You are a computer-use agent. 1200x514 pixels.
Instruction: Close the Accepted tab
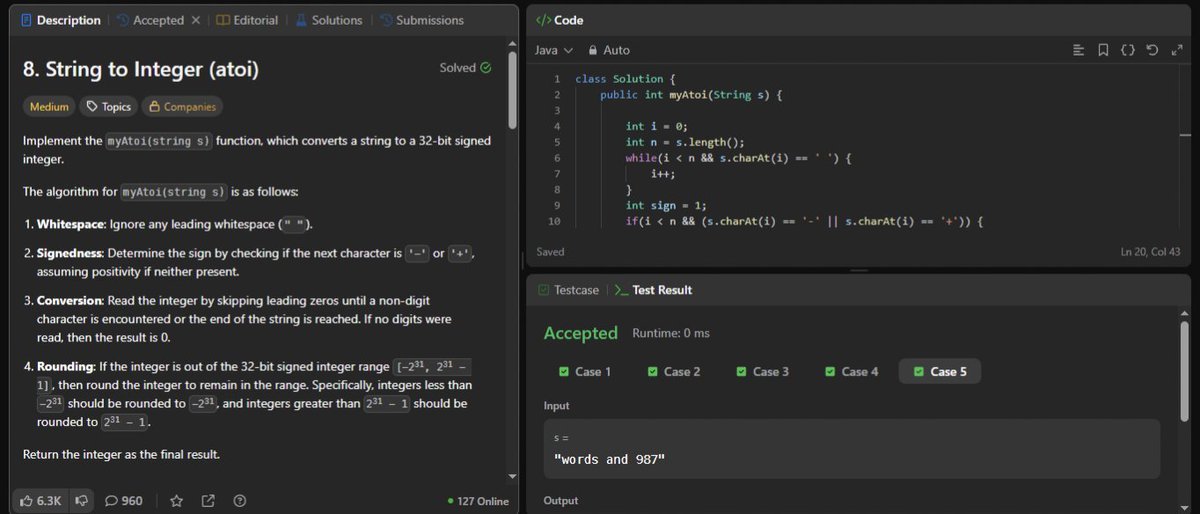[x=196, y=20]
